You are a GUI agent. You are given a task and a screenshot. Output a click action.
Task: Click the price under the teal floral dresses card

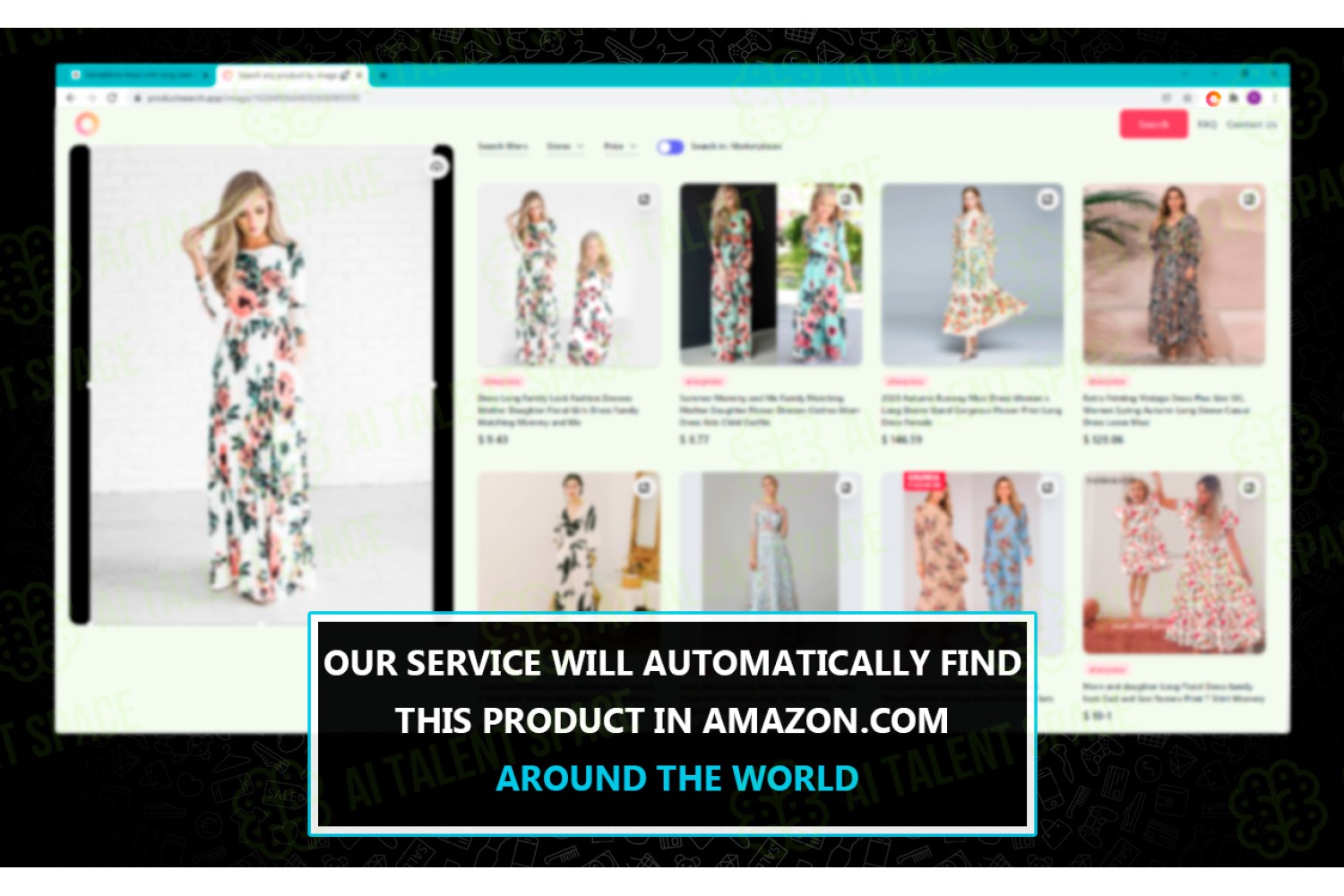(x=694, y=440)
